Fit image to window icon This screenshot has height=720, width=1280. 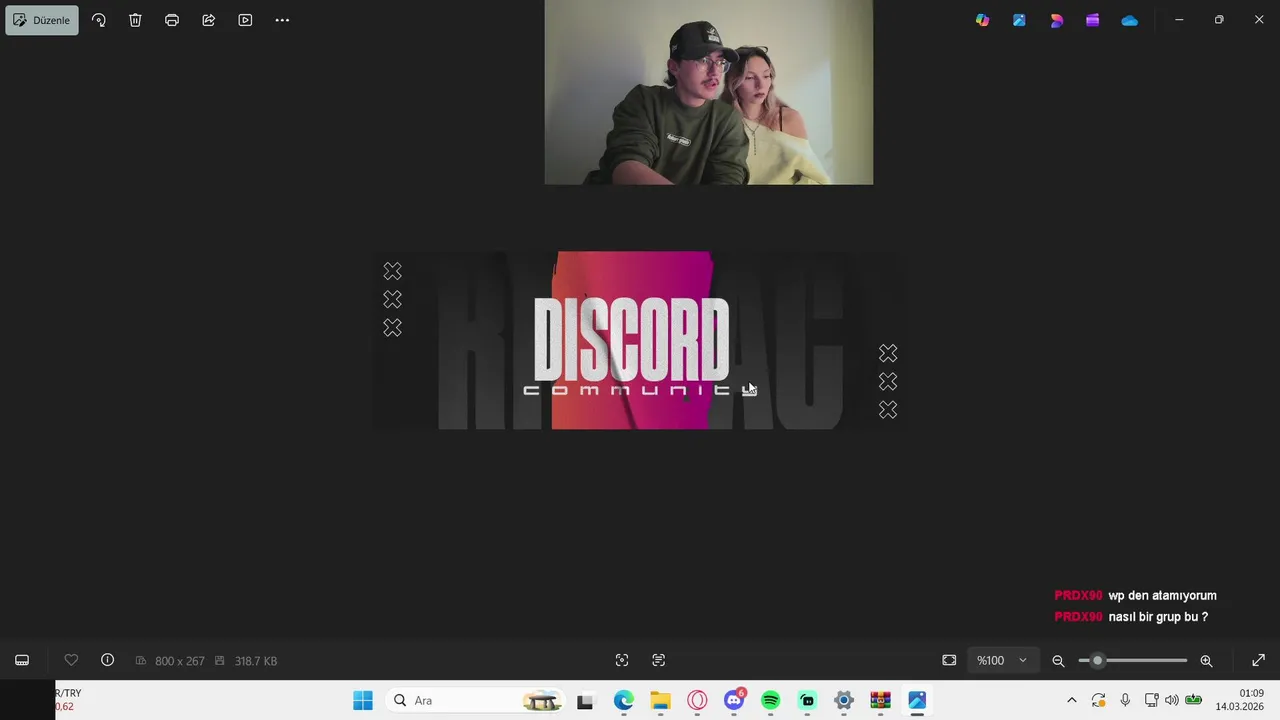coord(949,660)
